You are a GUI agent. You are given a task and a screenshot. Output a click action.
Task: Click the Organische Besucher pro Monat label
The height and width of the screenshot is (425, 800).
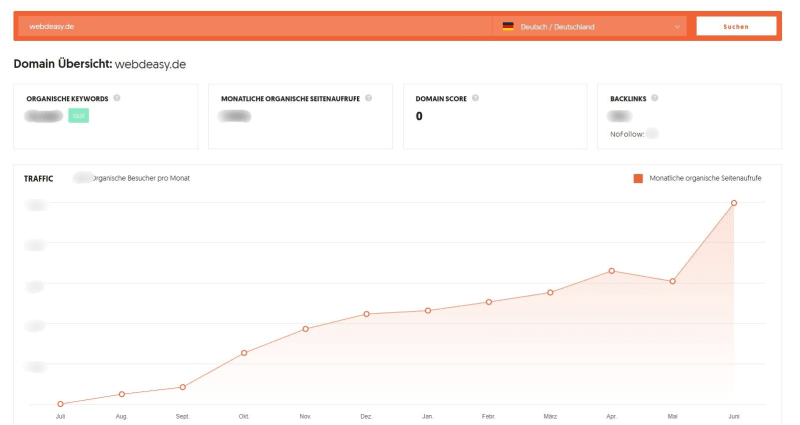[x=141, y=178]
